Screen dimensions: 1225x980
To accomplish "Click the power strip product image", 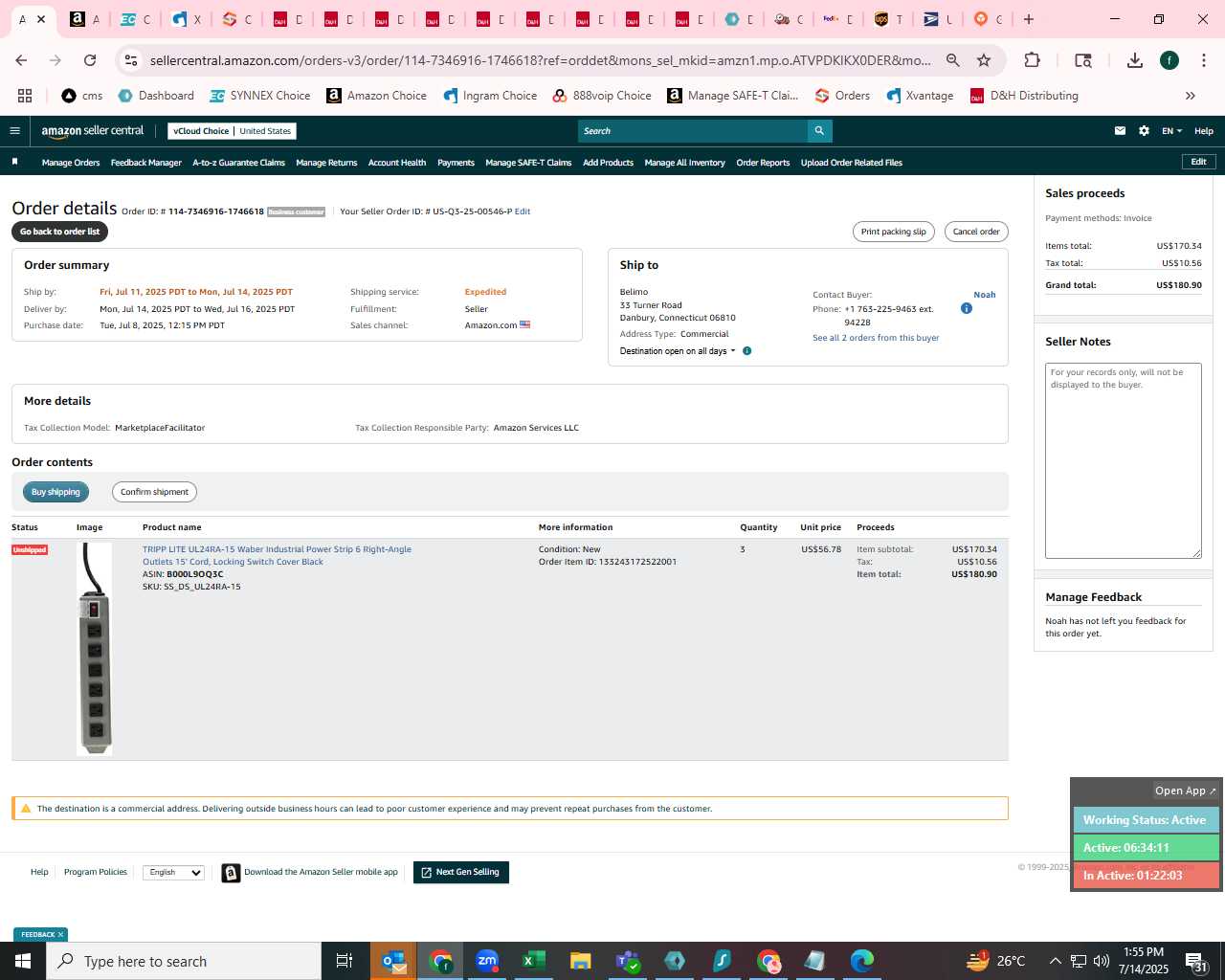I will tap(94, 649).
